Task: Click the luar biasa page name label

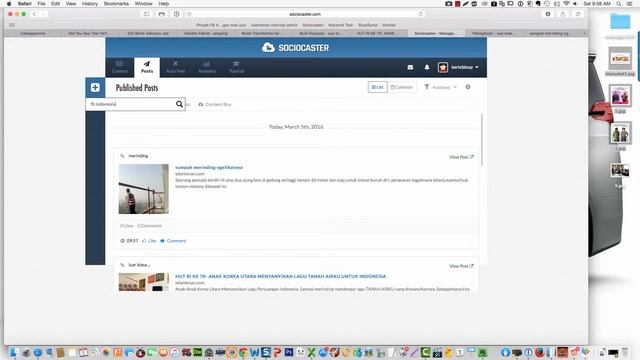Action: pos(139,265)
